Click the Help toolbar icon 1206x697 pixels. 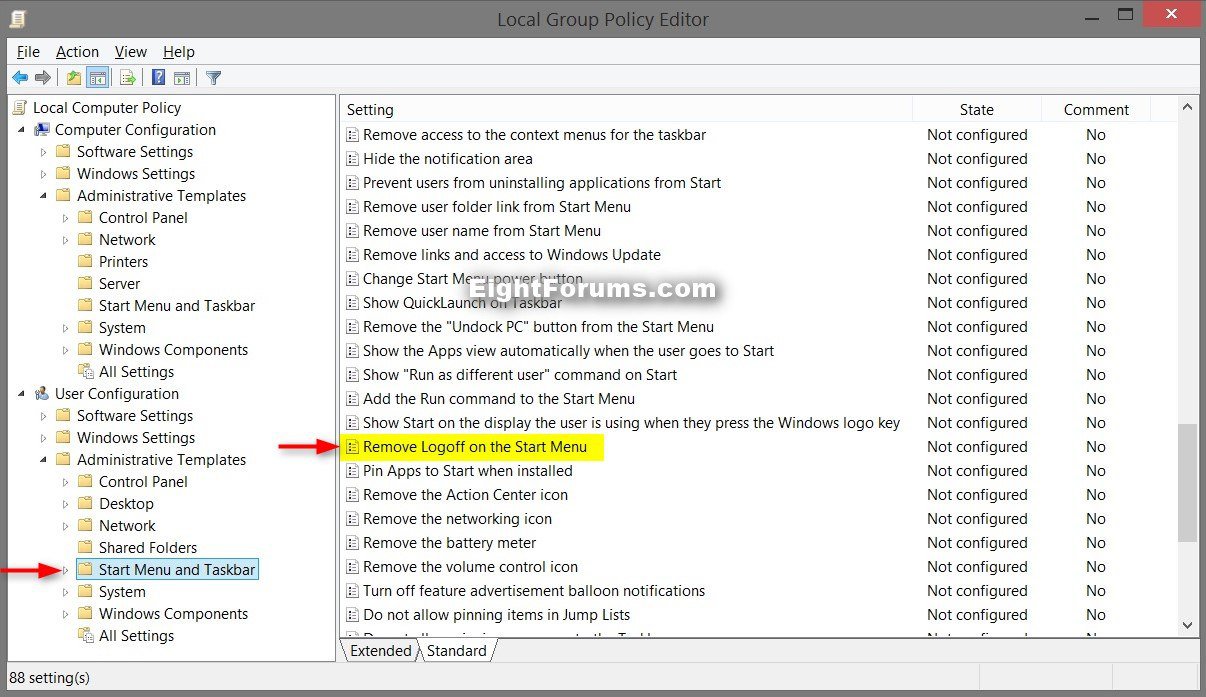158,77
